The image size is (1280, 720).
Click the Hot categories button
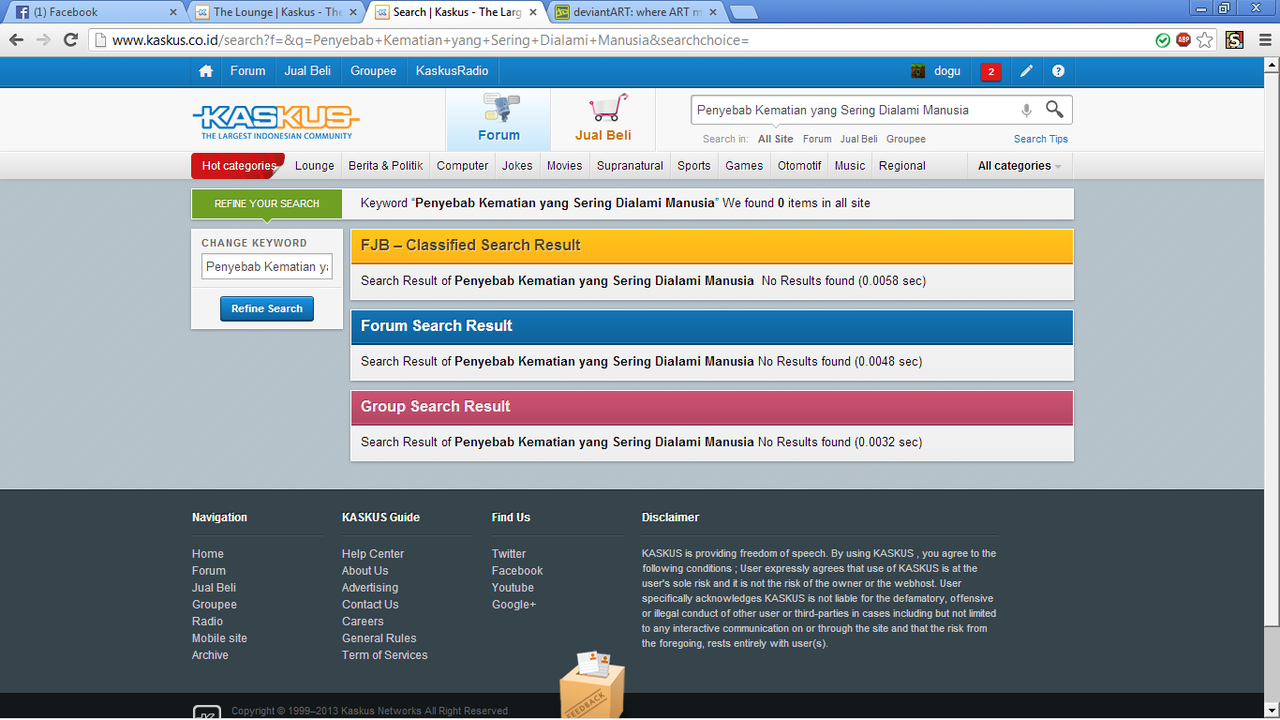point(238,166)
